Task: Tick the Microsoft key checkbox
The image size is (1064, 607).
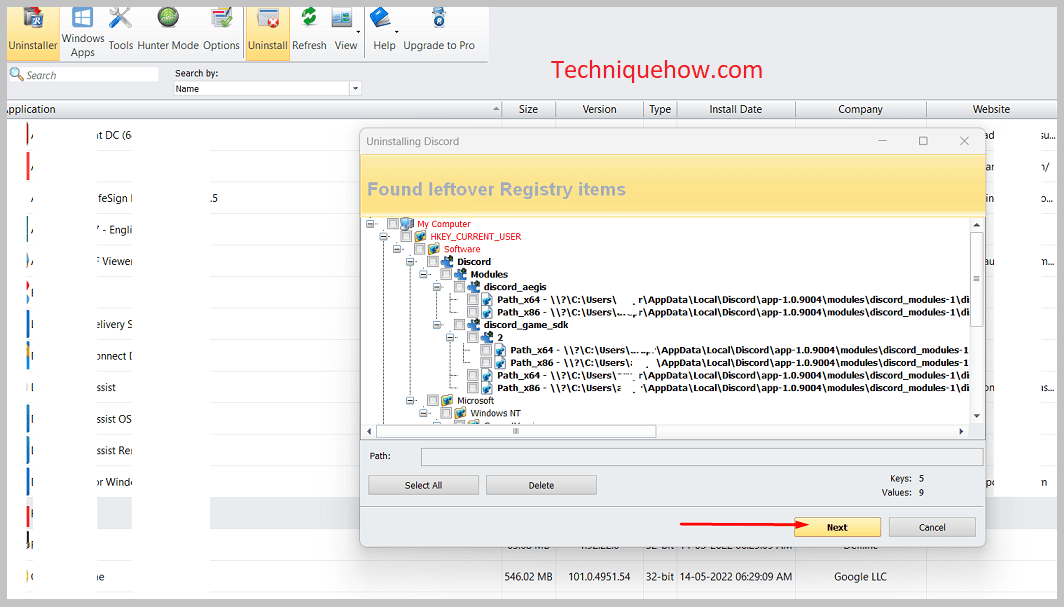Action: [x=433, y=400]
